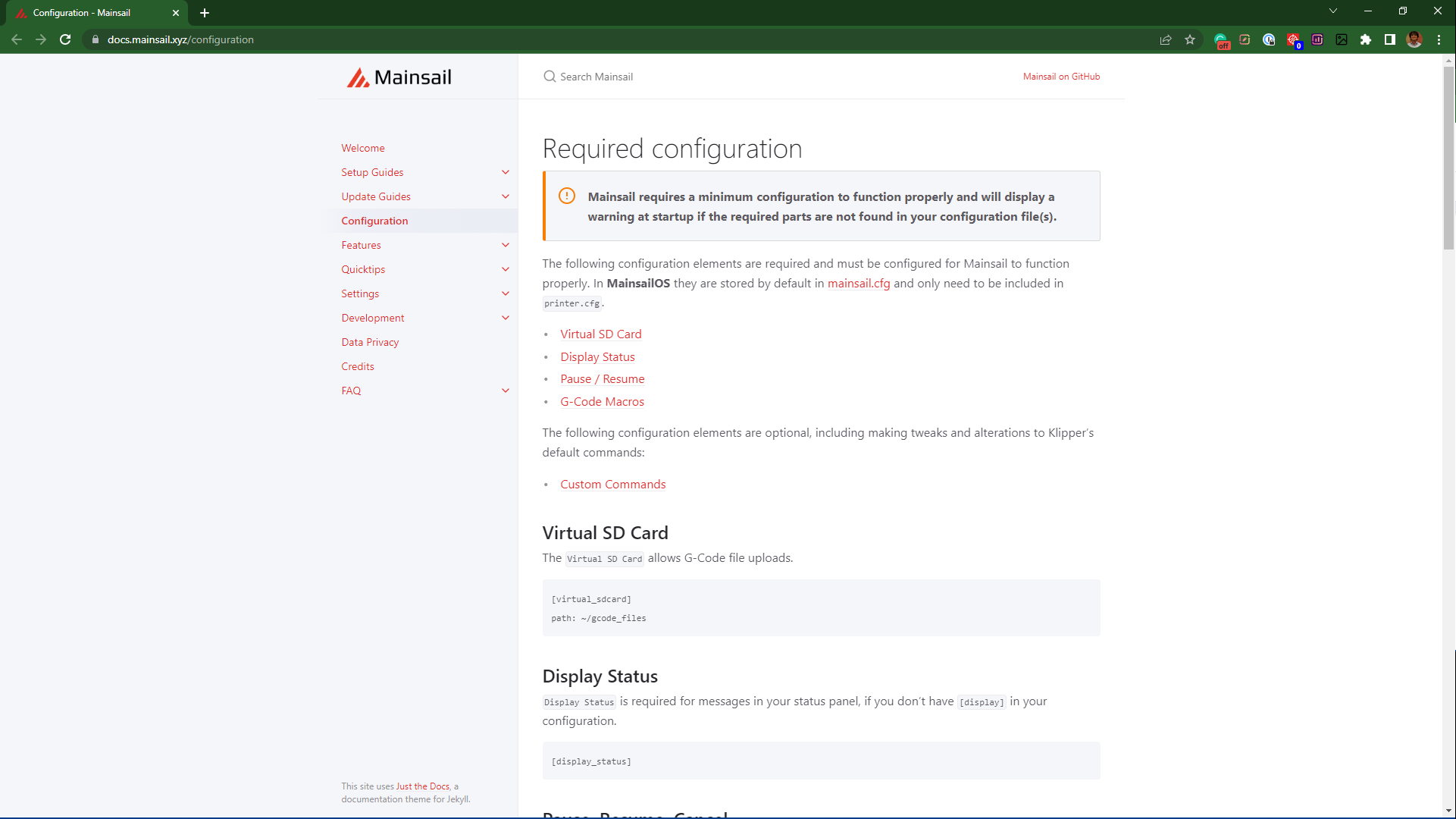View site security lock info
The height and width of the screenshot is (819, 1456).
[96, 39]
